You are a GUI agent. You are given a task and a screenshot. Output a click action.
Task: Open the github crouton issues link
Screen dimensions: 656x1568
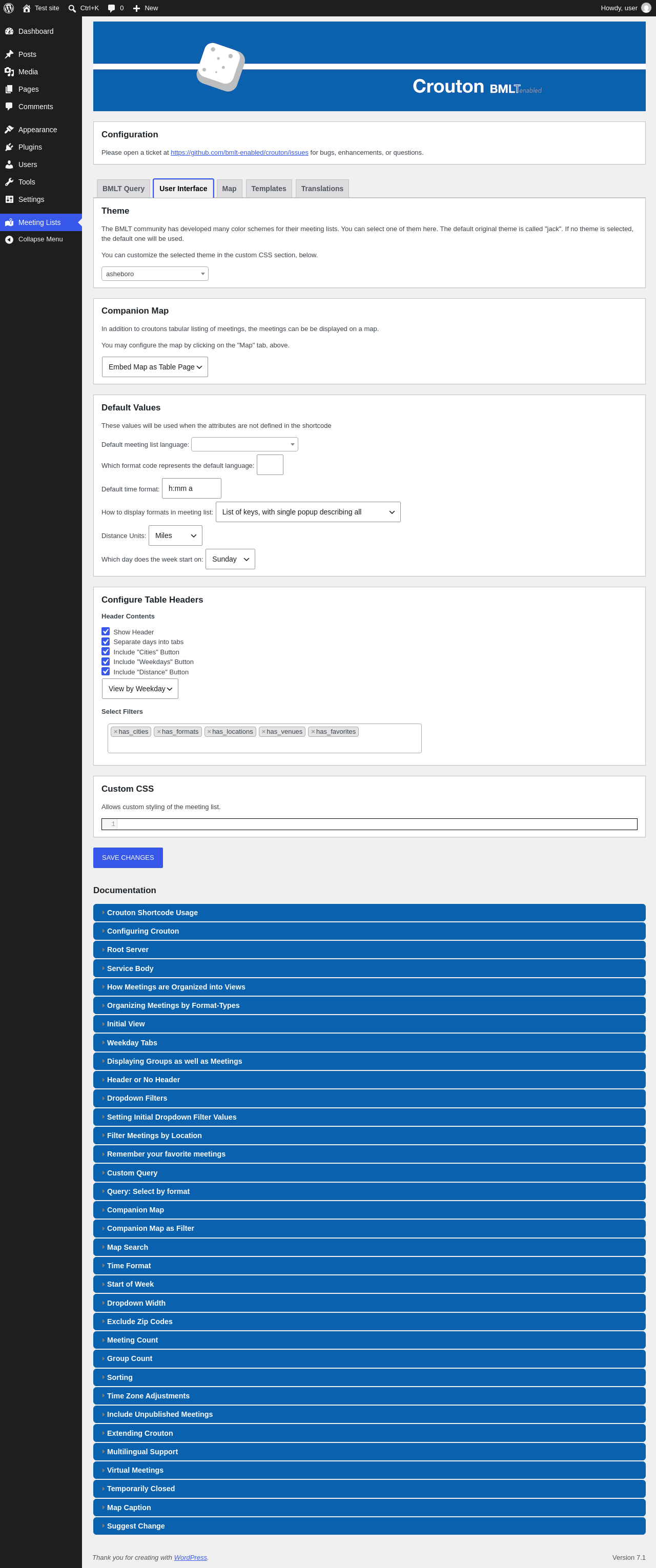point(239,153)
